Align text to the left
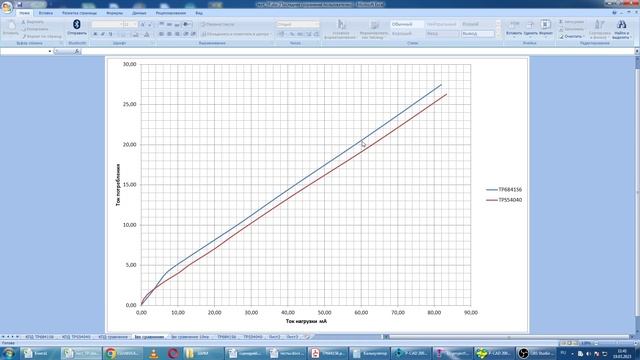This screenshot has height=360, width=640. (161, 34)
